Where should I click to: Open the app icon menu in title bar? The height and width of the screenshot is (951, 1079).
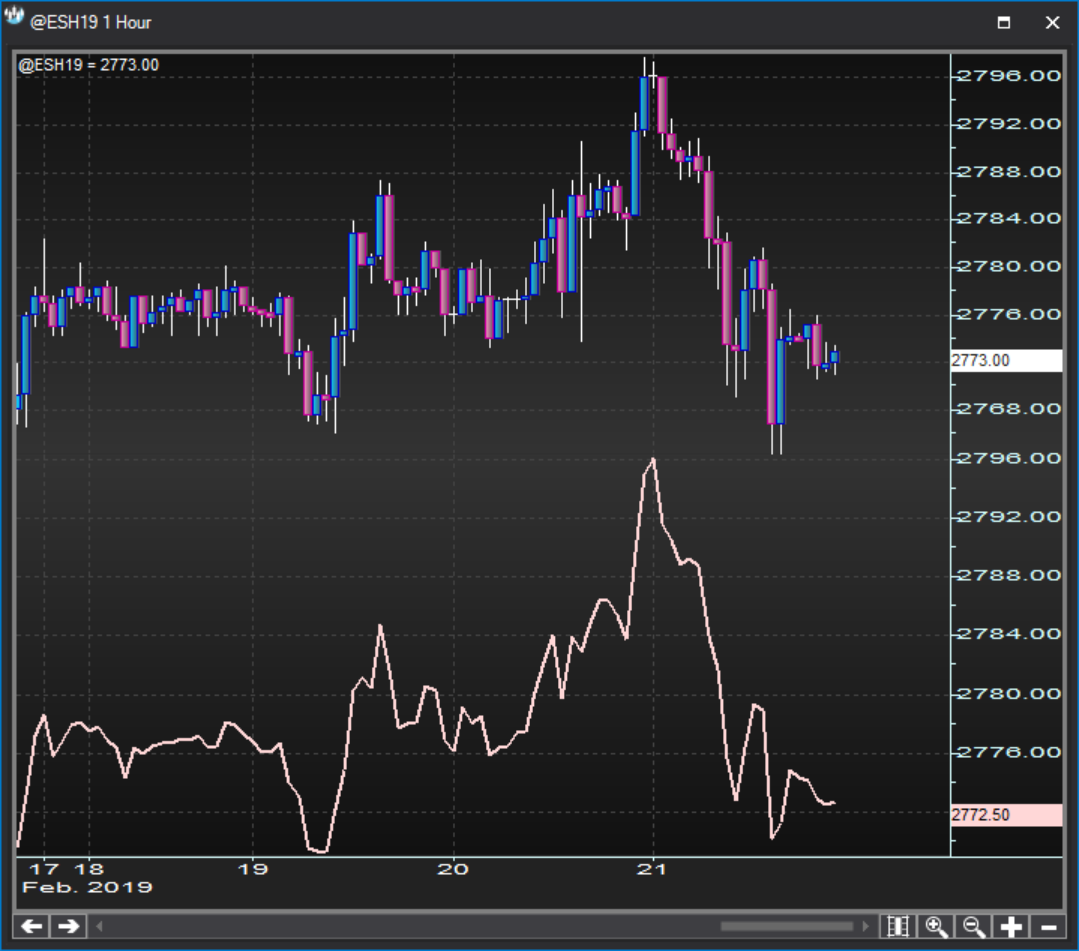14,17
